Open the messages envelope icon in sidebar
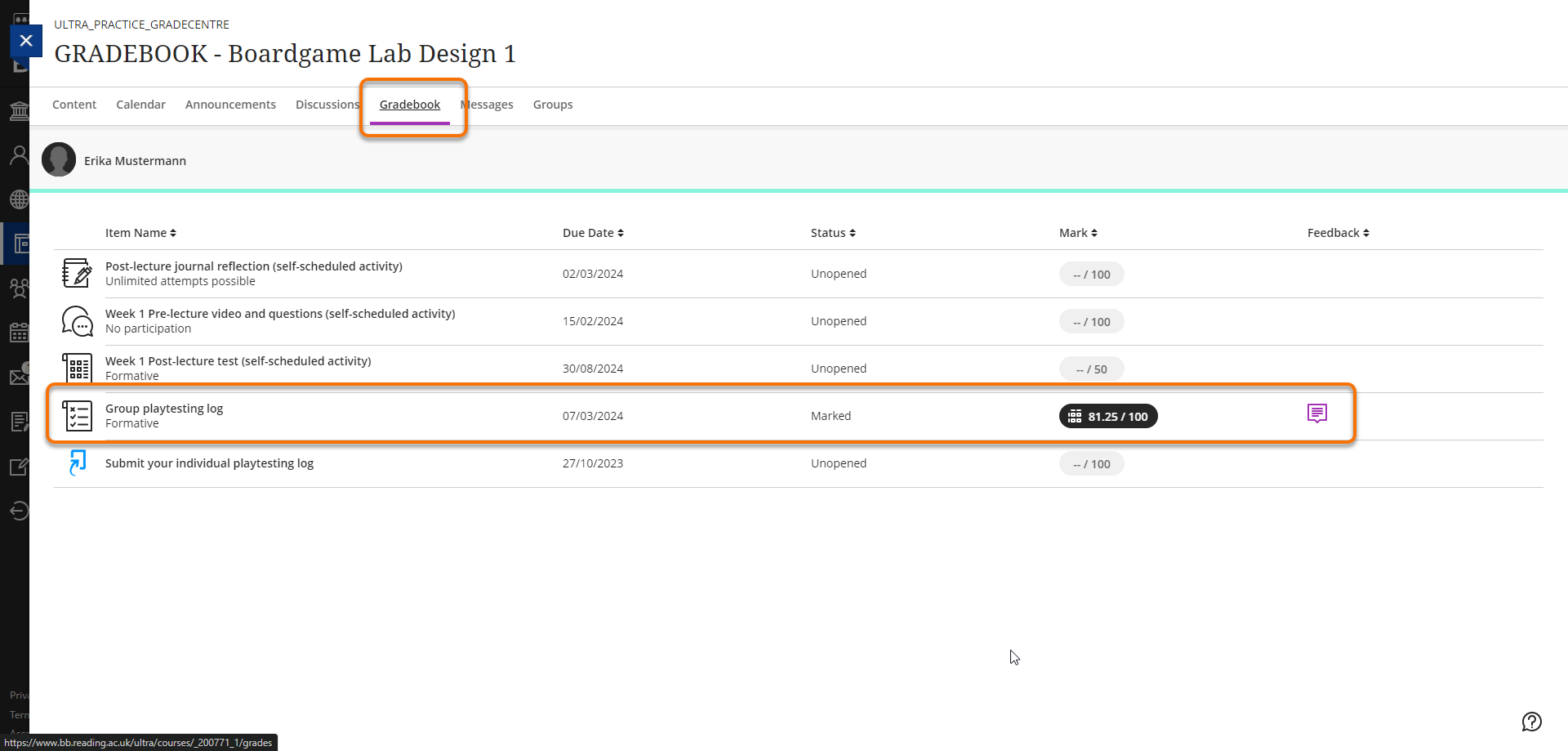1568x751 pixels. [19, 376]
